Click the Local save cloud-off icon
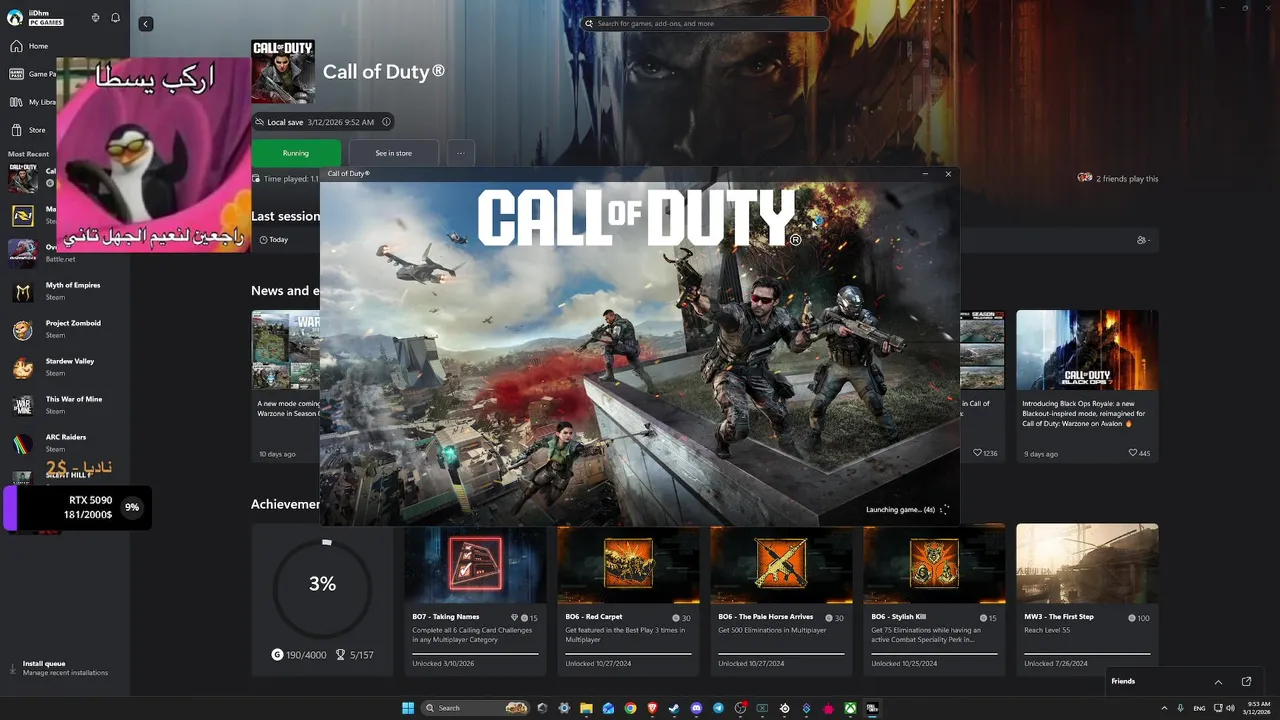This screenshot has height=720, width=1280. (260, 122)
